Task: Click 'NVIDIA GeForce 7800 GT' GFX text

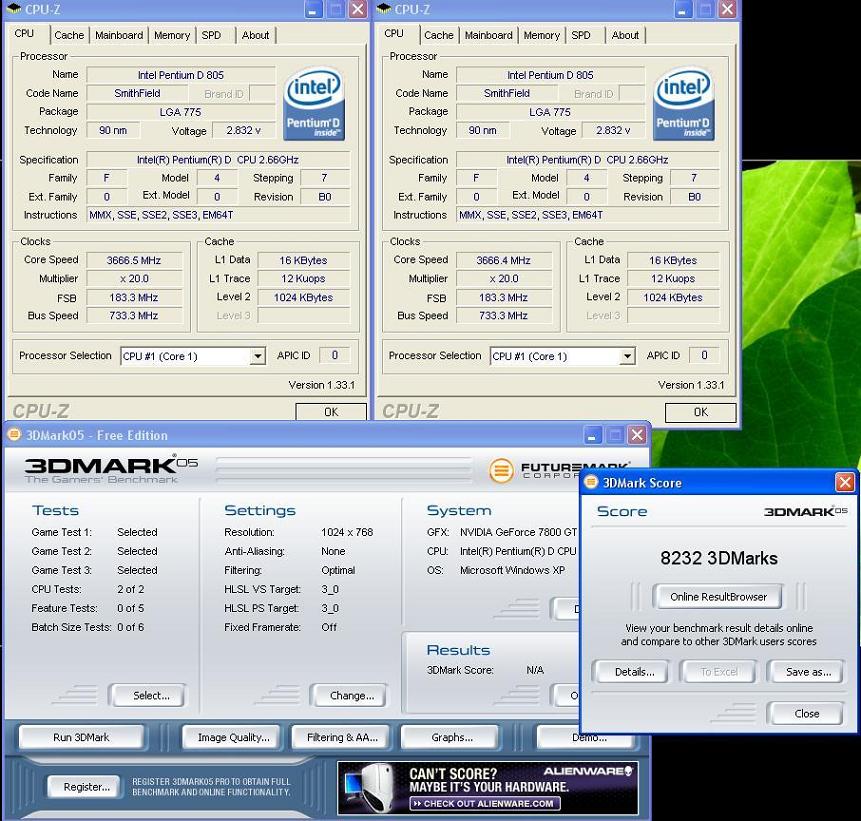Action: [519, 532]
